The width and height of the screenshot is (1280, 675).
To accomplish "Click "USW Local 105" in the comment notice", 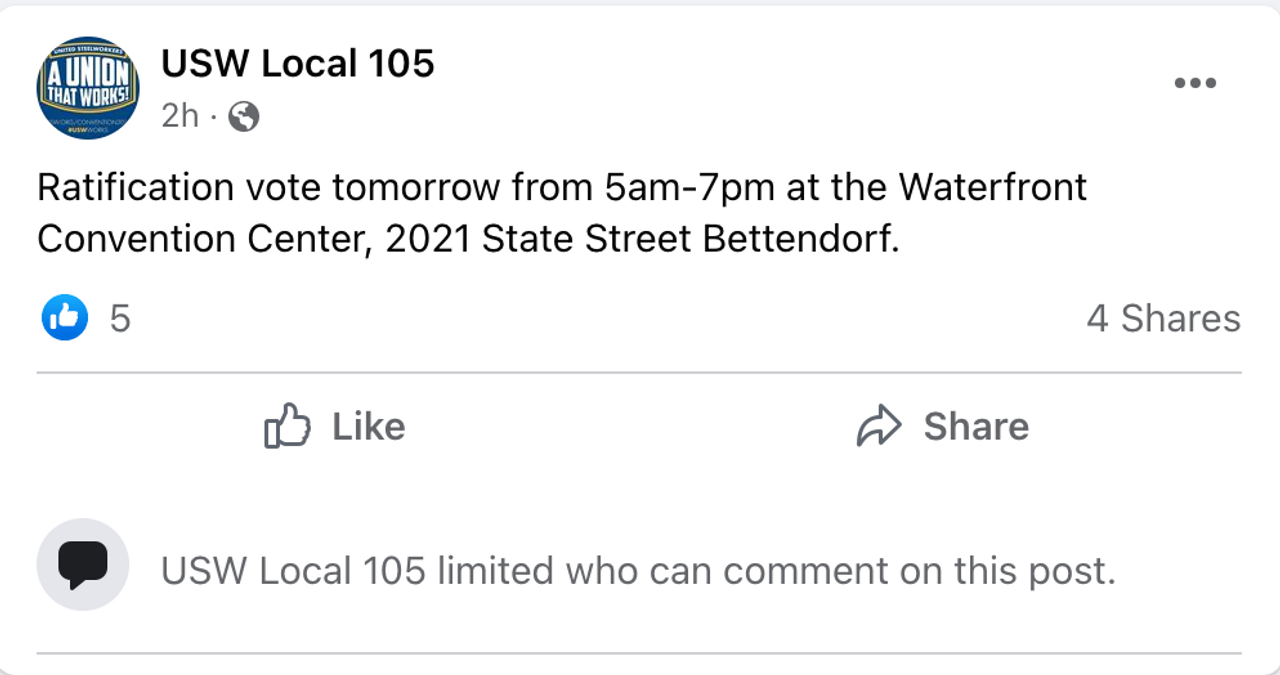I will [293, 571].
